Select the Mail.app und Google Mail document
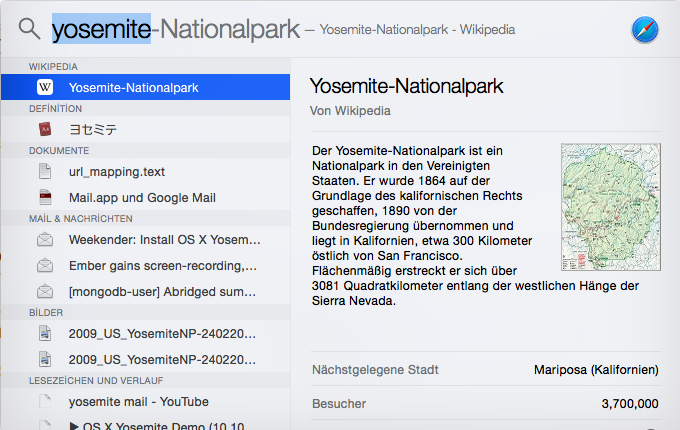Image resolution: width=680 pixels, height=430 pixels. tap(142, 197)
